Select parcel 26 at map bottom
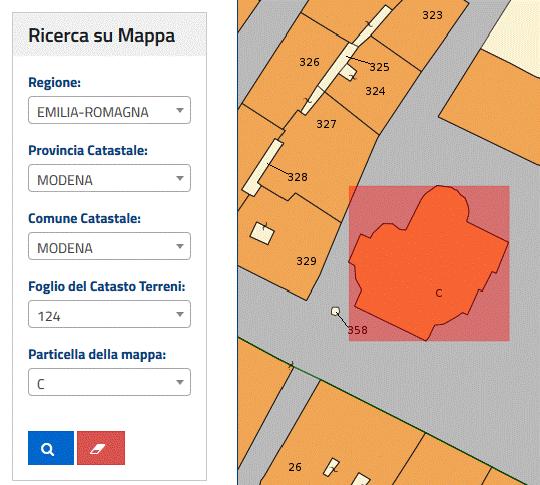The width and height of the screenshot is (540, 485). [295, 467]
